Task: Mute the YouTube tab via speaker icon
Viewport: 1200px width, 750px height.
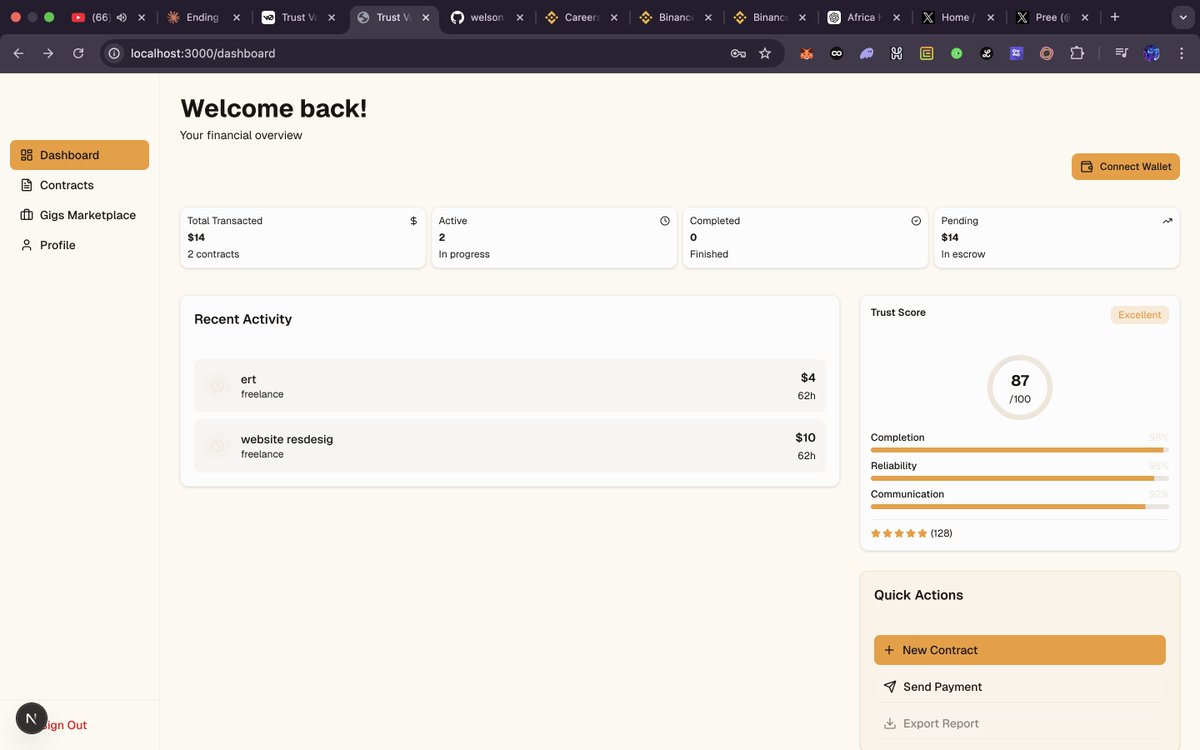Action: (x=122, y=17)
